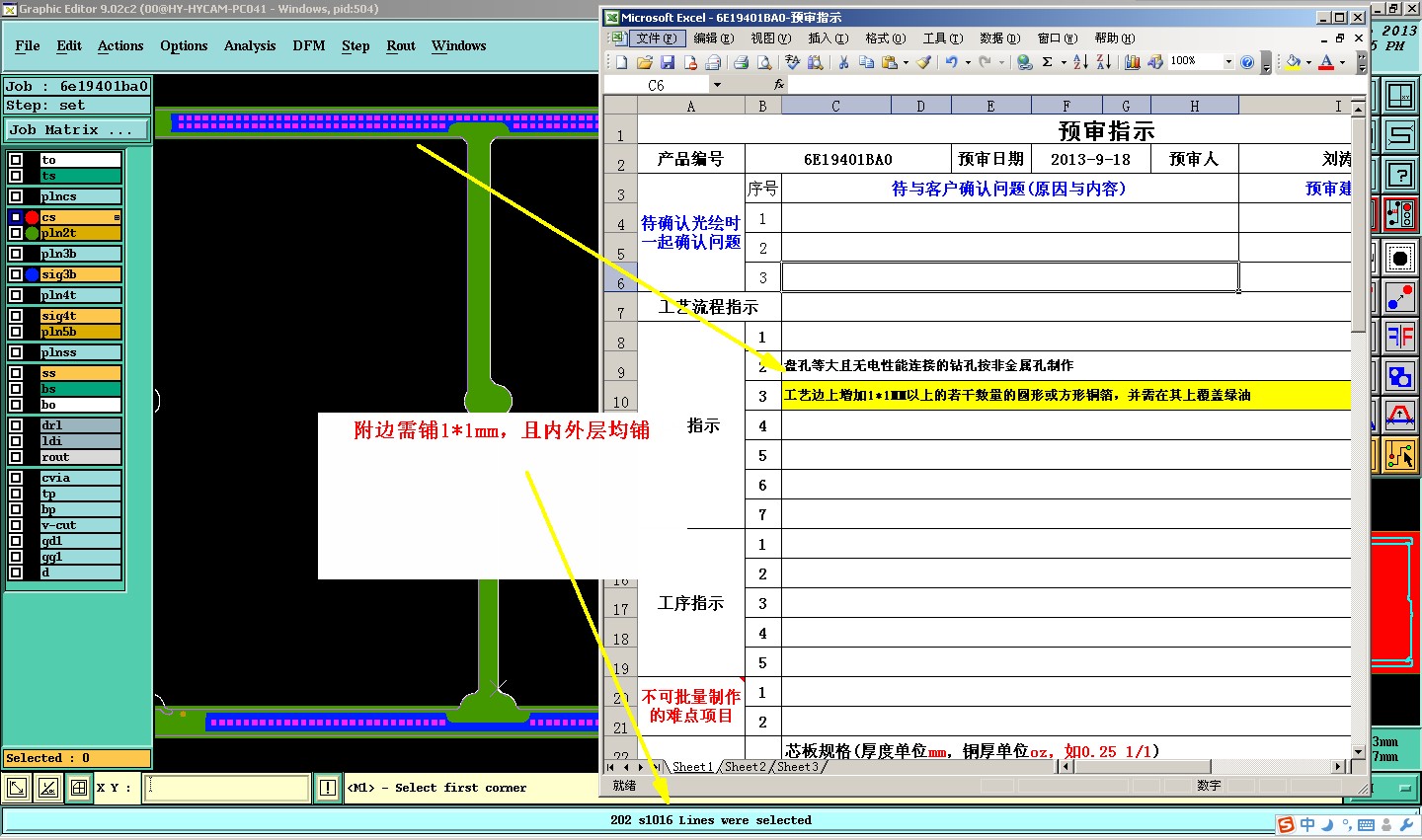Toggle the to layer checkbox

[x=16, y=160]
